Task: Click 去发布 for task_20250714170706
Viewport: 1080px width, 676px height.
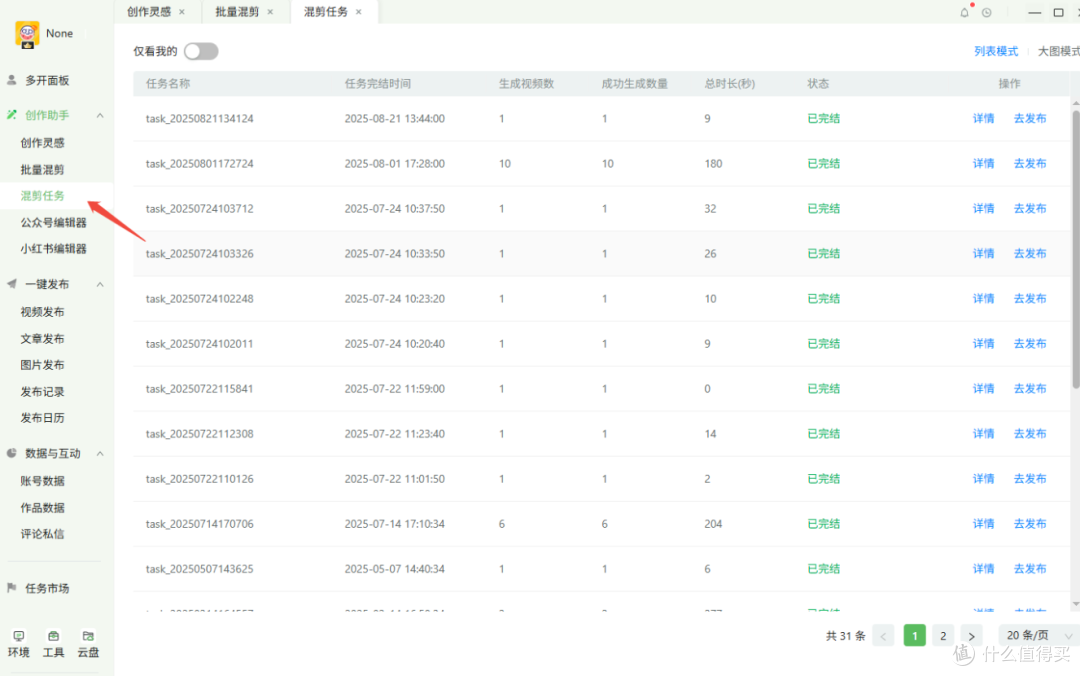Action: 1030,524
